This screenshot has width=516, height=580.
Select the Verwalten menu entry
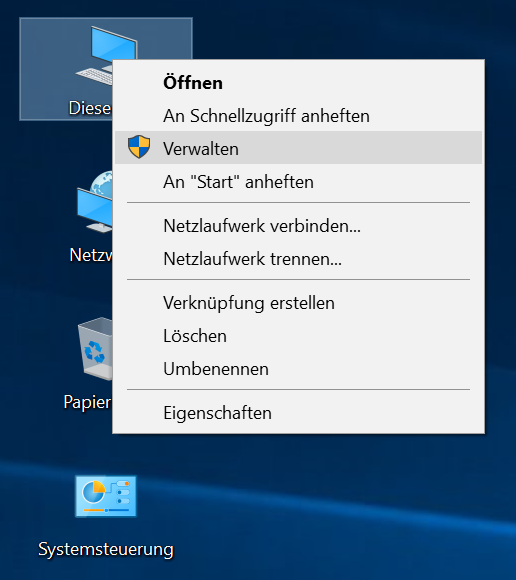tap(298, 148)
